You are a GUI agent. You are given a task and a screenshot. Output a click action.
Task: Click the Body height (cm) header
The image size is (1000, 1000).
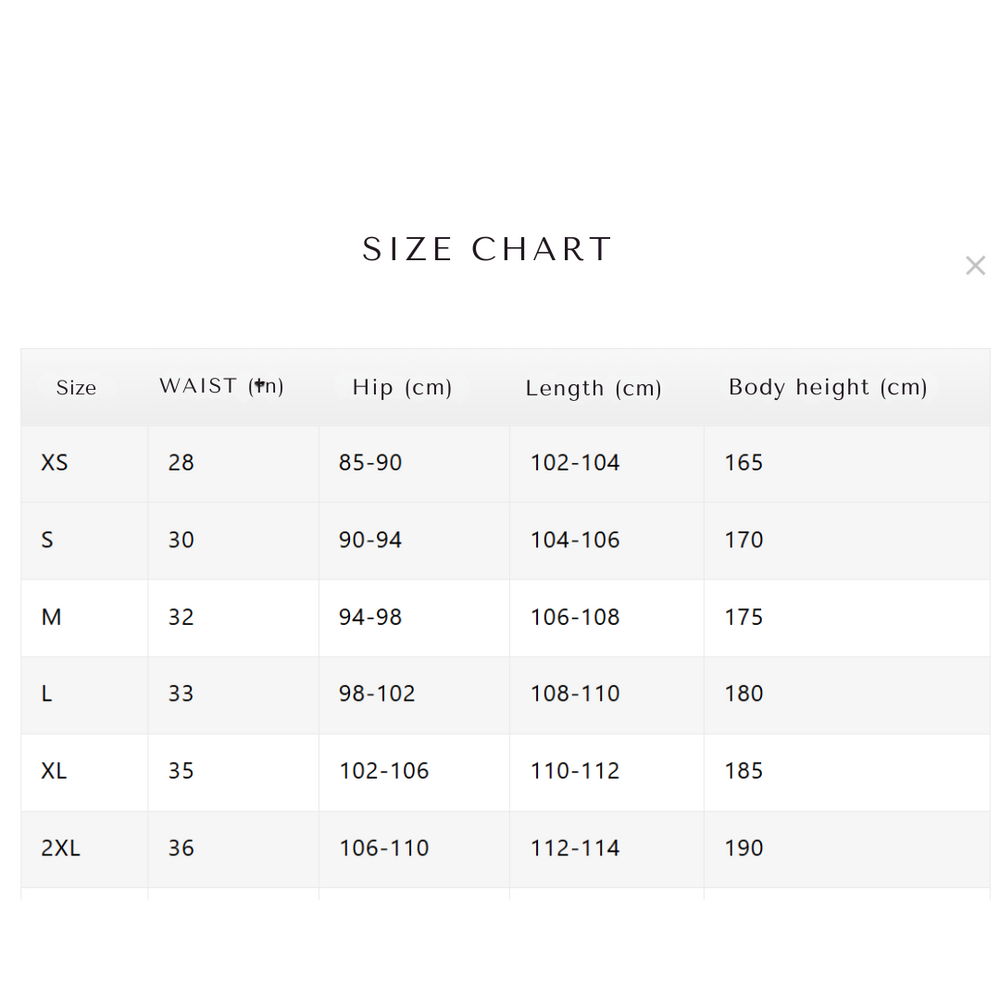pos(827,387)
